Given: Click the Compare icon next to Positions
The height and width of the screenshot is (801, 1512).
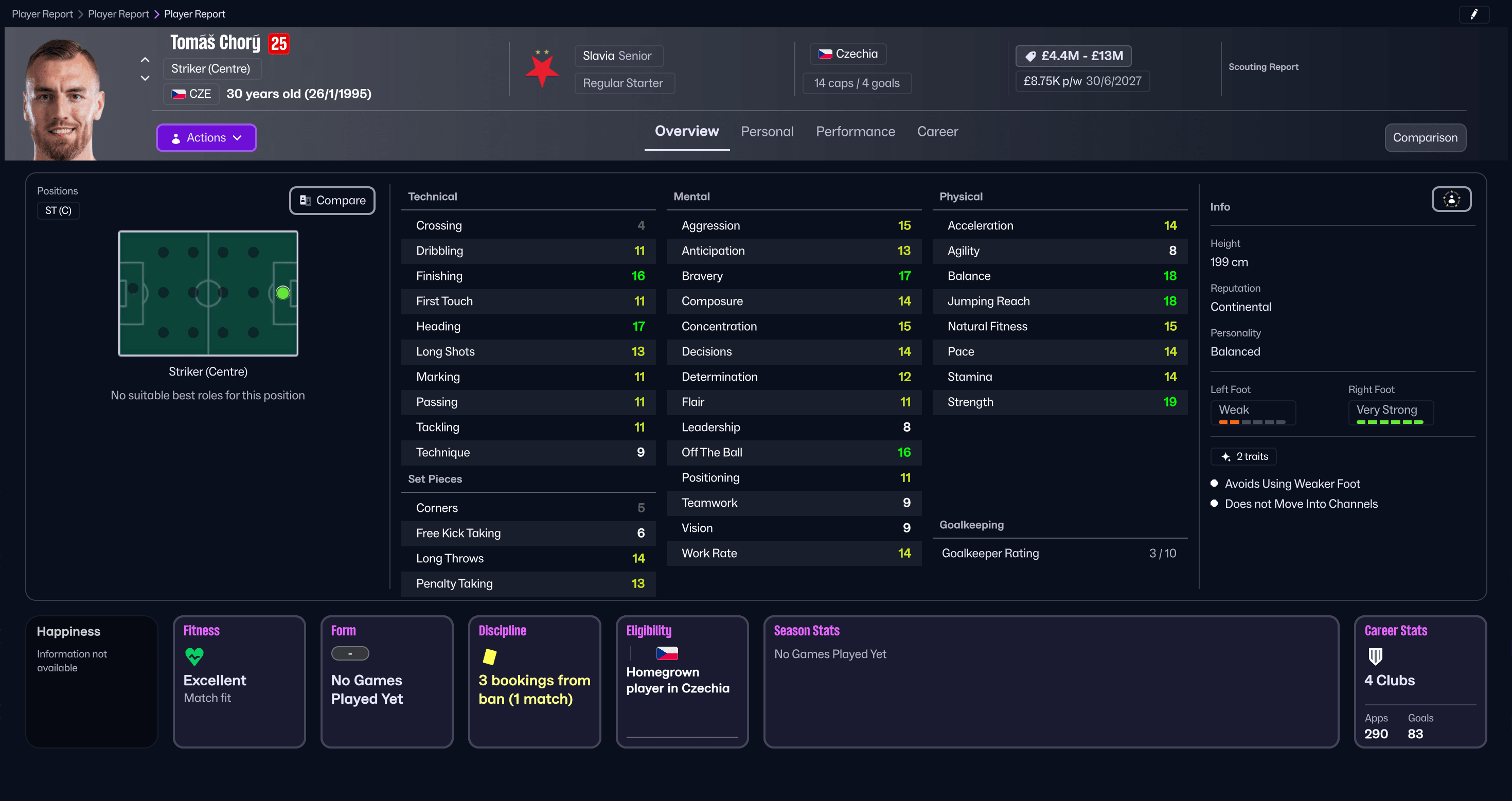Looking at the screenshot, I should tap(305, 200).
